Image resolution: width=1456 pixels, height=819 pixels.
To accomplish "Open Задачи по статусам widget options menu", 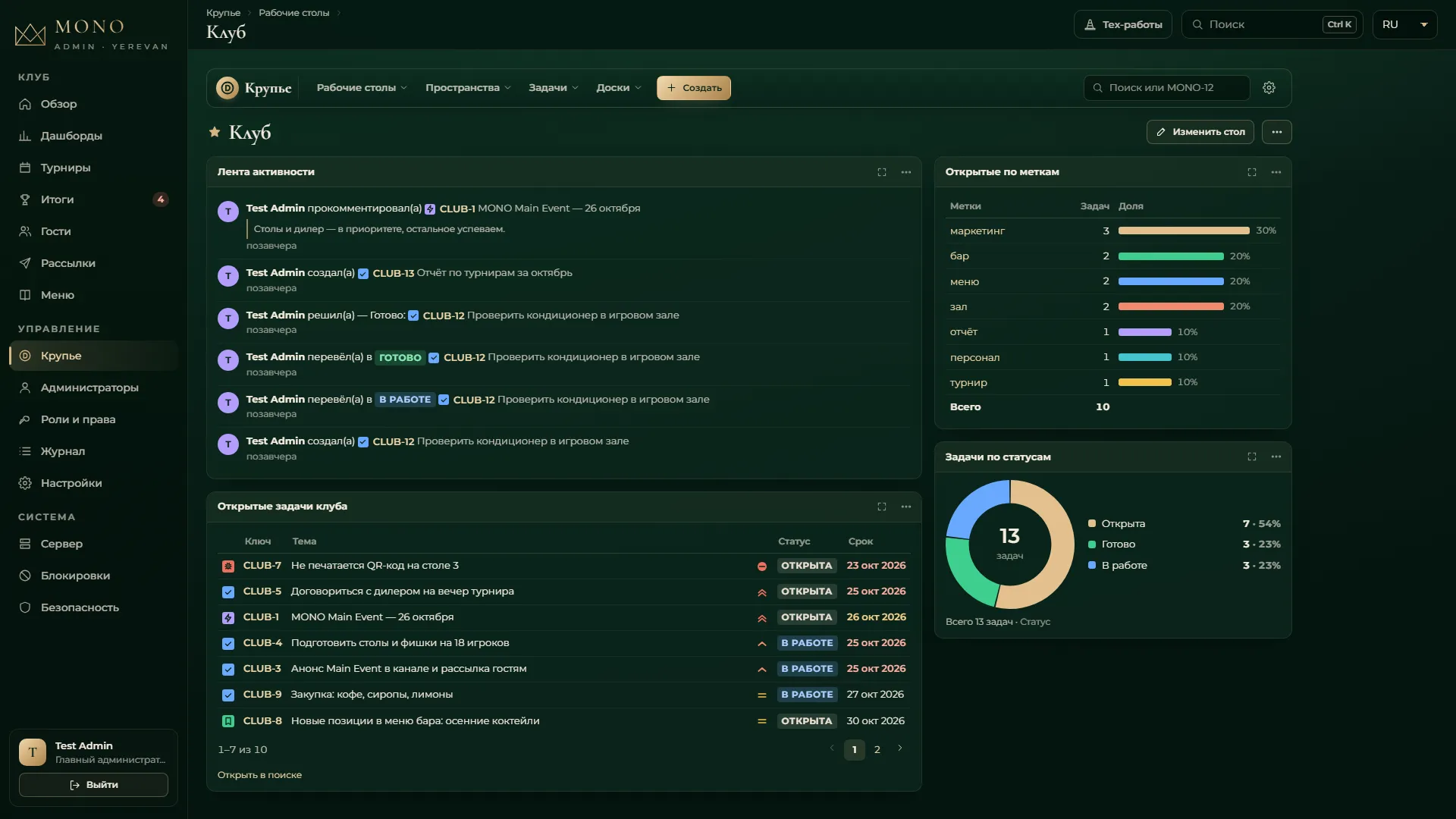I will point(1276,457).
